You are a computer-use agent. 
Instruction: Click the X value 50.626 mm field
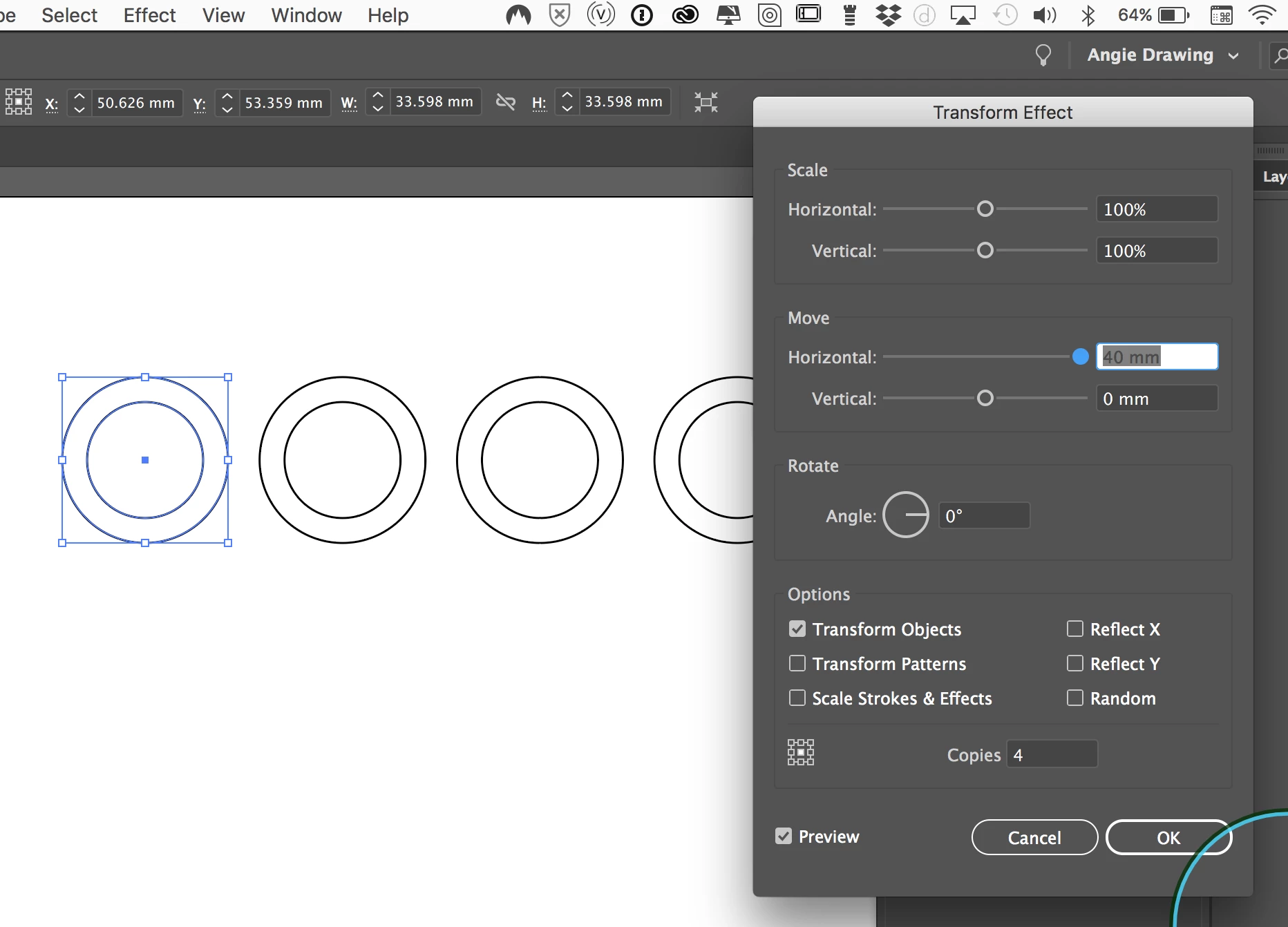[136, 102]
